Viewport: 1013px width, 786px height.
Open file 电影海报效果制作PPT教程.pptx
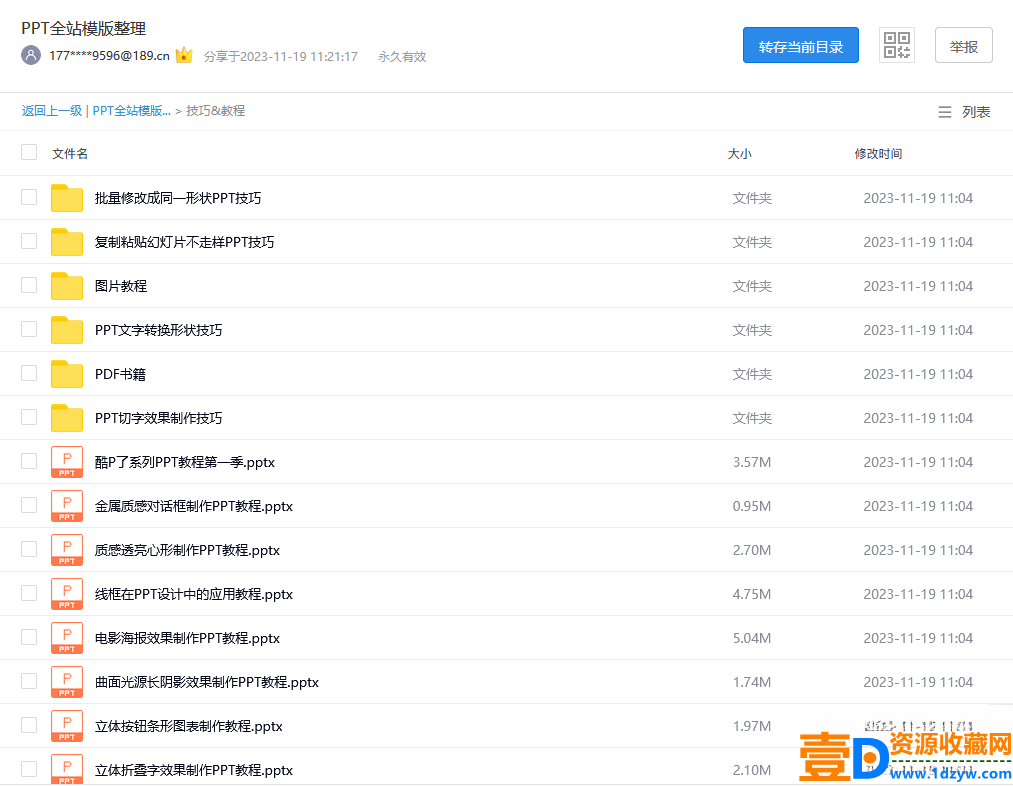tap(187, 638)
